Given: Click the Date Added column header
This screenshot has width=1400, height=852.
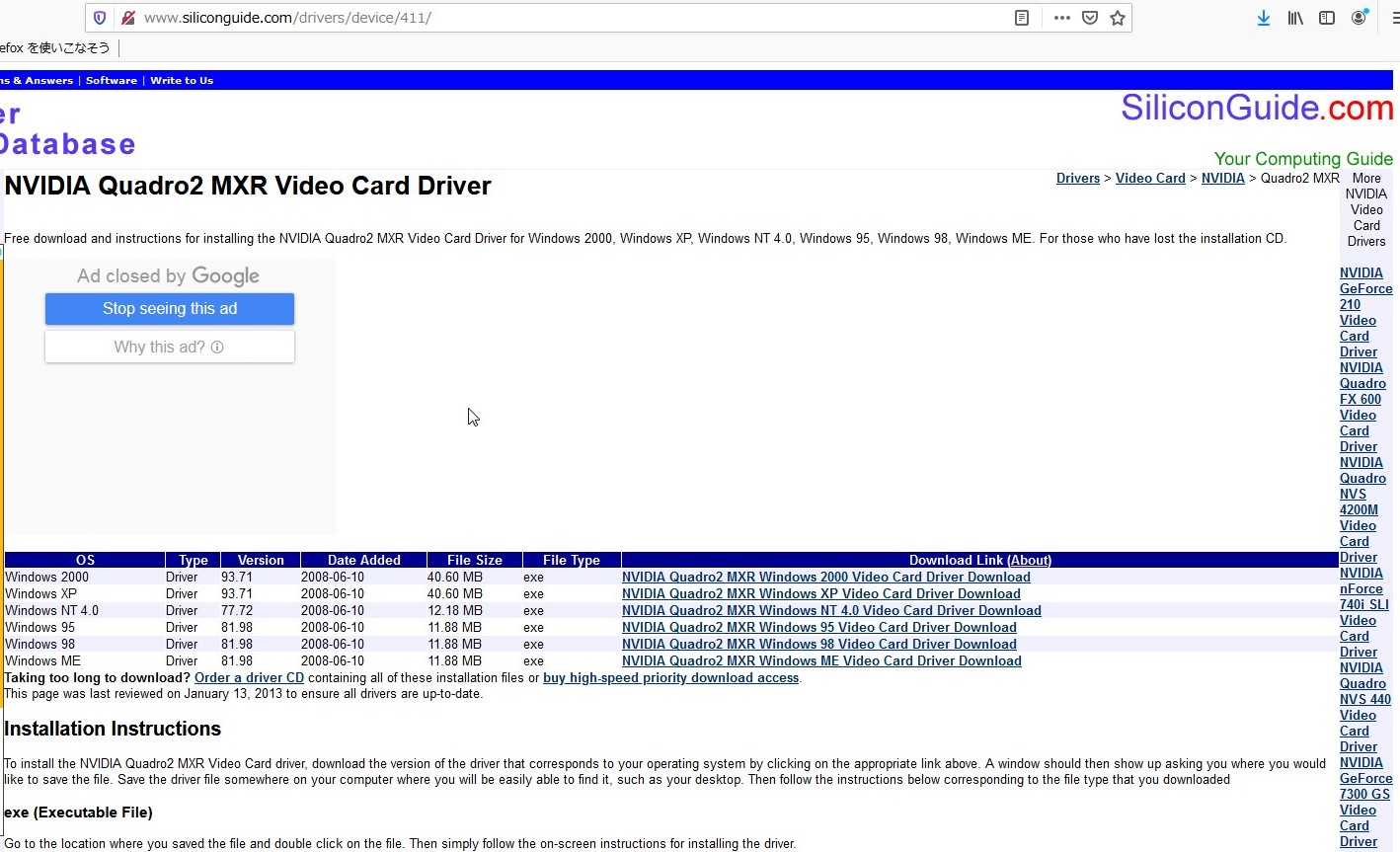Looking at the screenshot, I should (363, 560).
